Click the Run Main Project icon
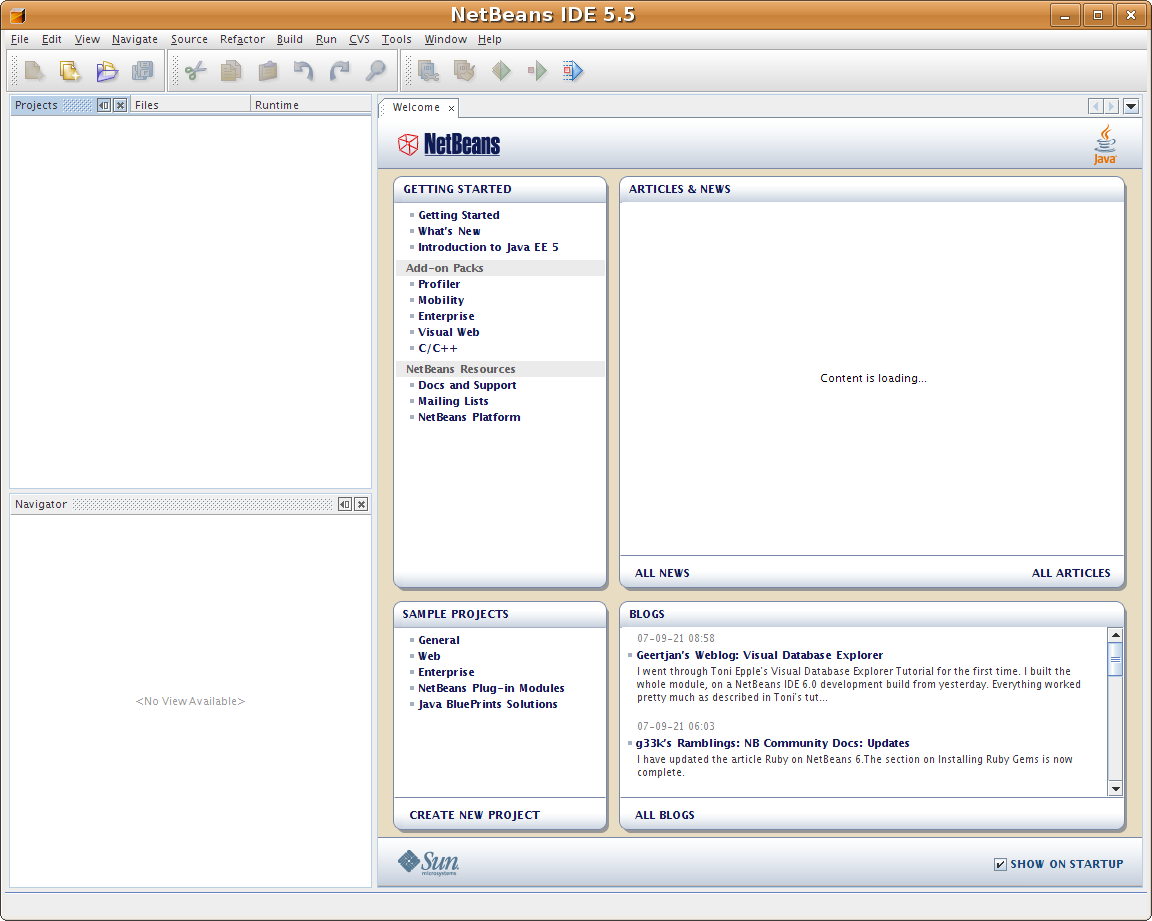This screenshot has width=1152, height=921. pos(501,71)
